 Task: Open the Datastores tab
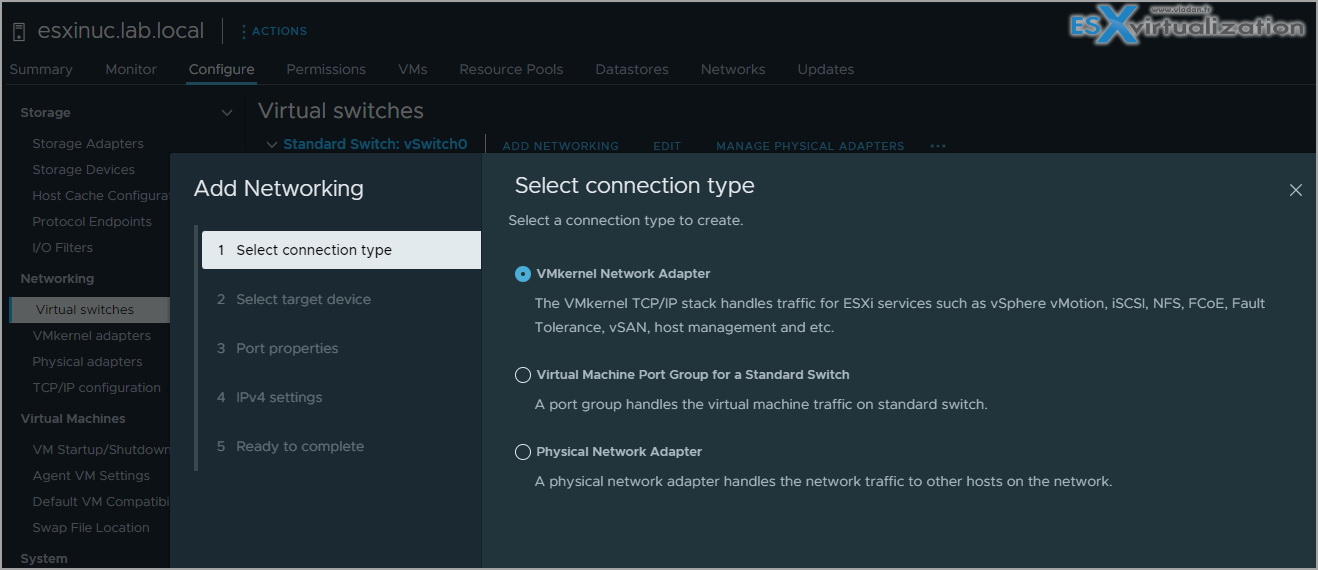coord(632,69)
